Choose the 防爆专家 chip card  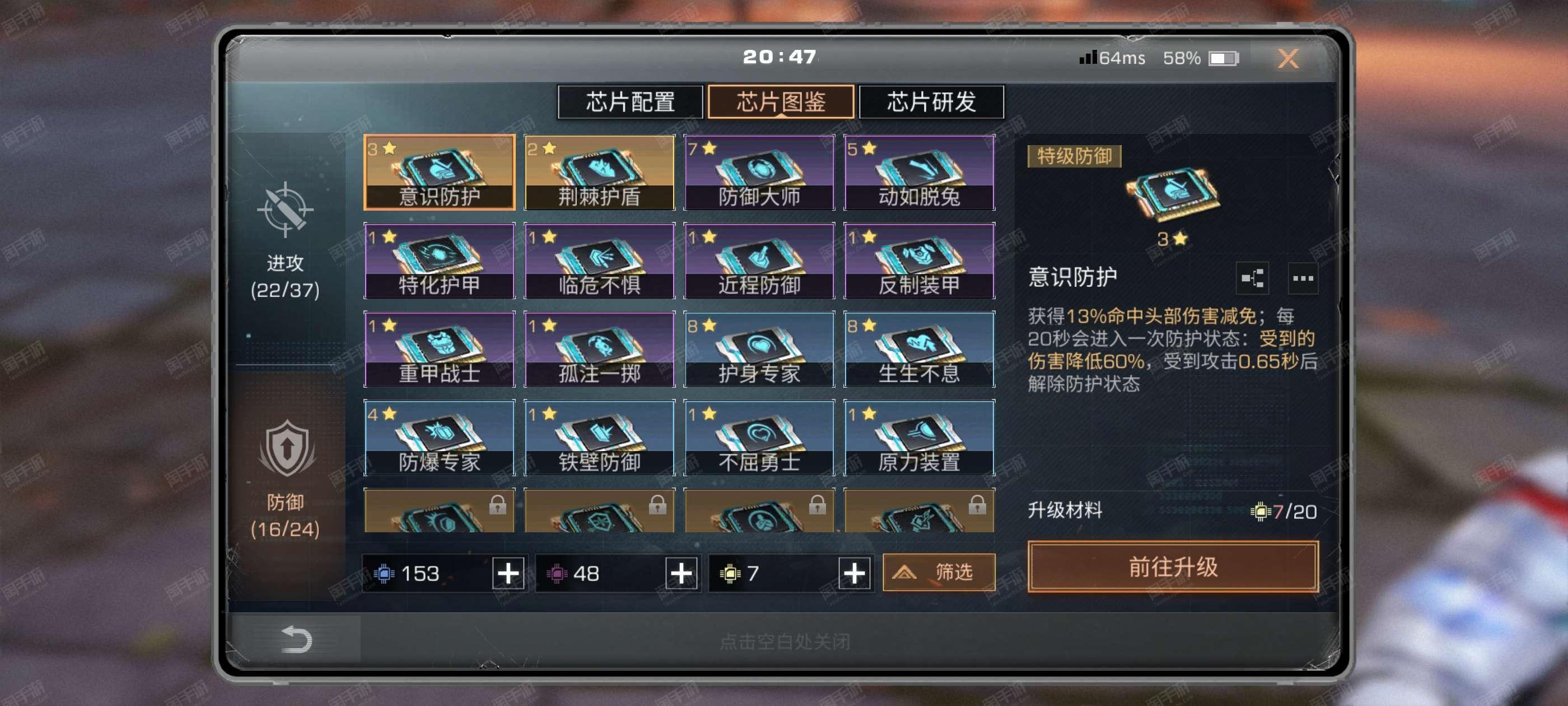(440, 438)
